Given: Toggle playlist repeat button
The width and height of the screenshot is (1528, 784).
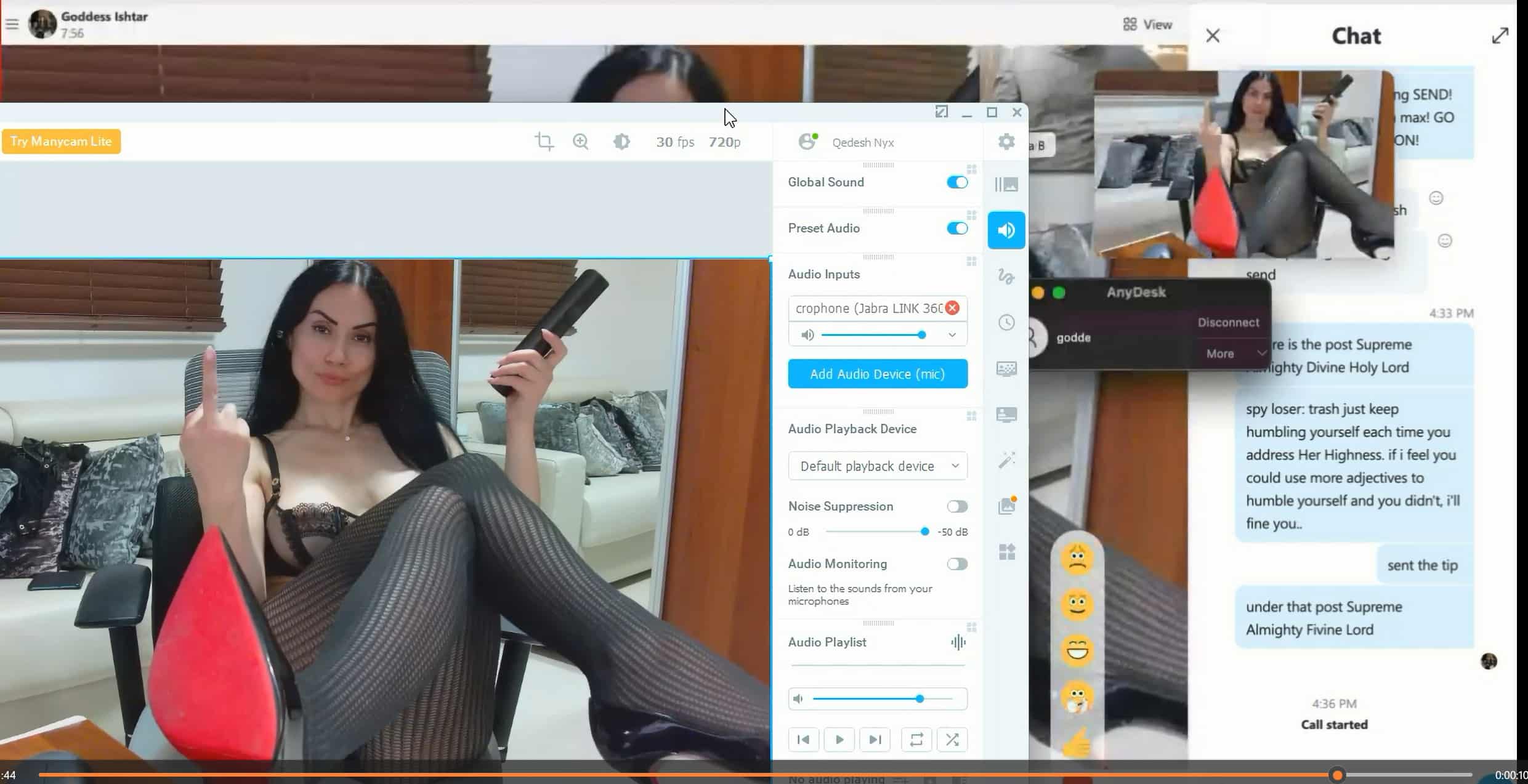Looking at the screenshot, I should pos(916,739).
